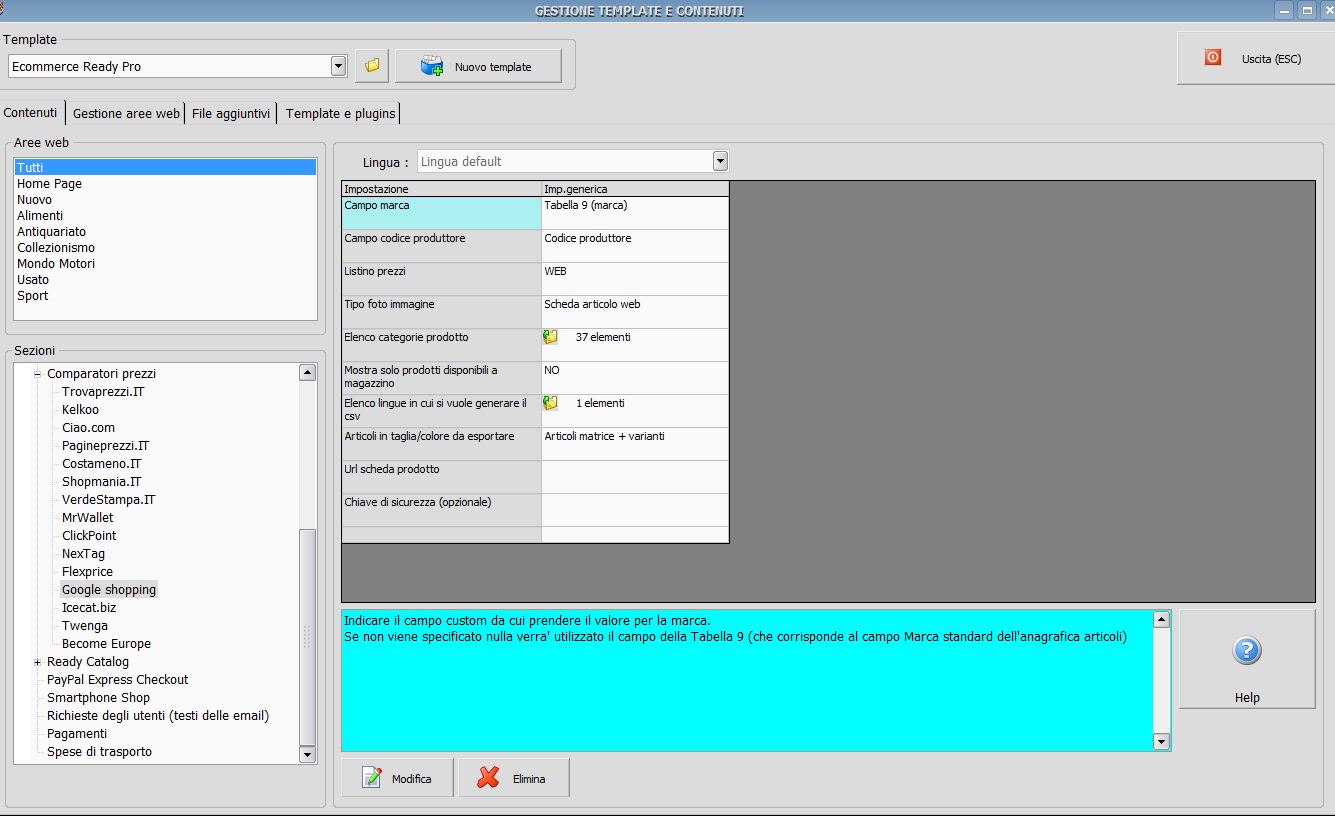Open the Help button with question mark
This screenshot has width=1335, height=816.
(x=1247, y=659)
